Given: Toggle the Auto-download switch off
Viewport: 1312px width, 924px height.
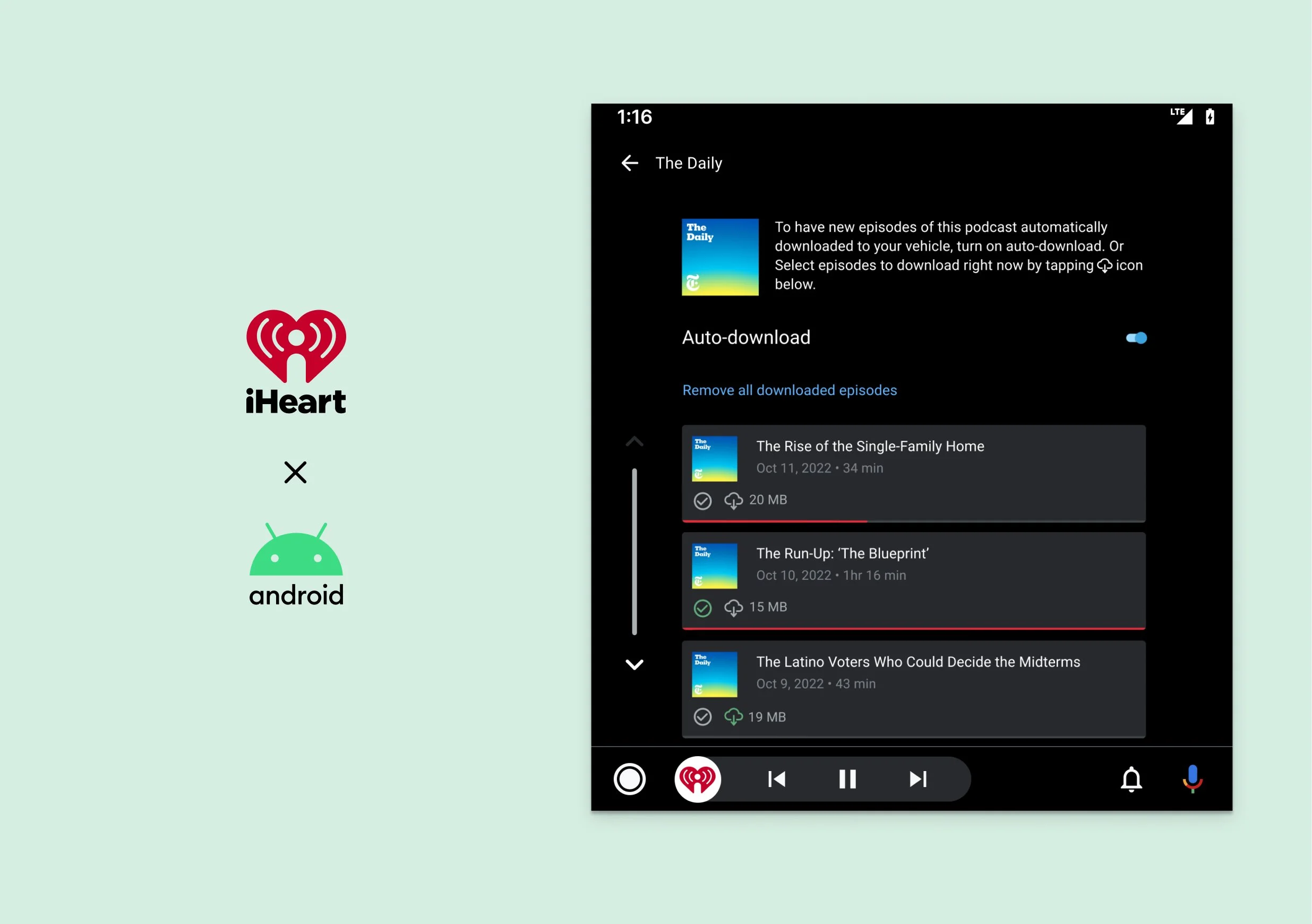Looking at the screenshot, I should coord(1136,338).
